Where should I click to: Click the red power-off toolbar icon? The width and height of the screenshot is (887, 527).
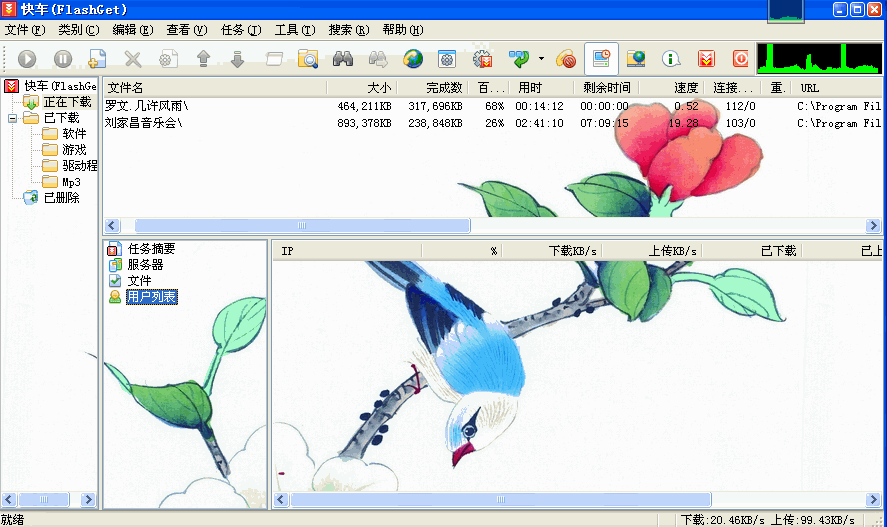[x=740, y=59]
